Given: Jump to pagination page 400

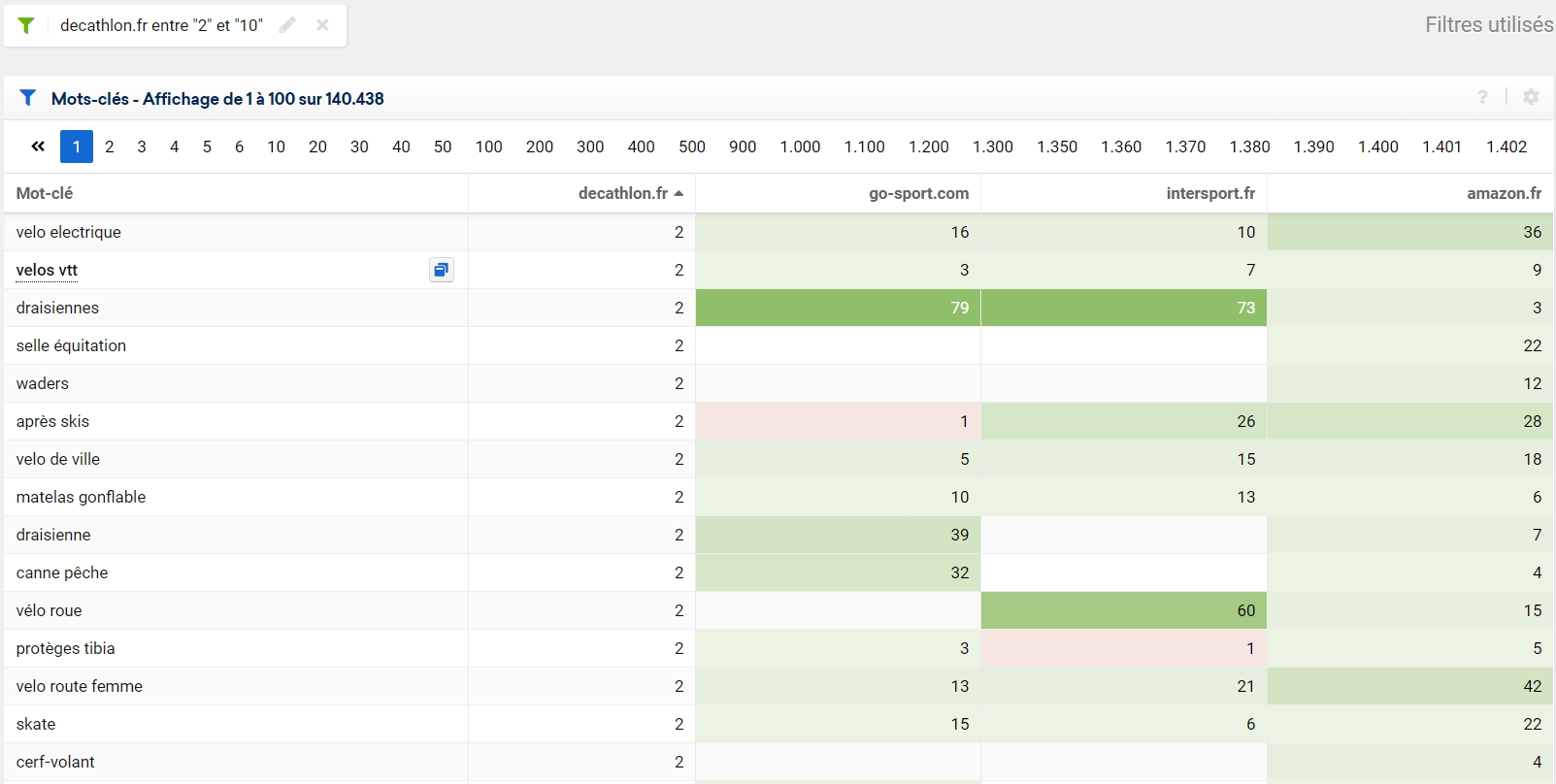Looking at the screenshot, I should (642, 147).
